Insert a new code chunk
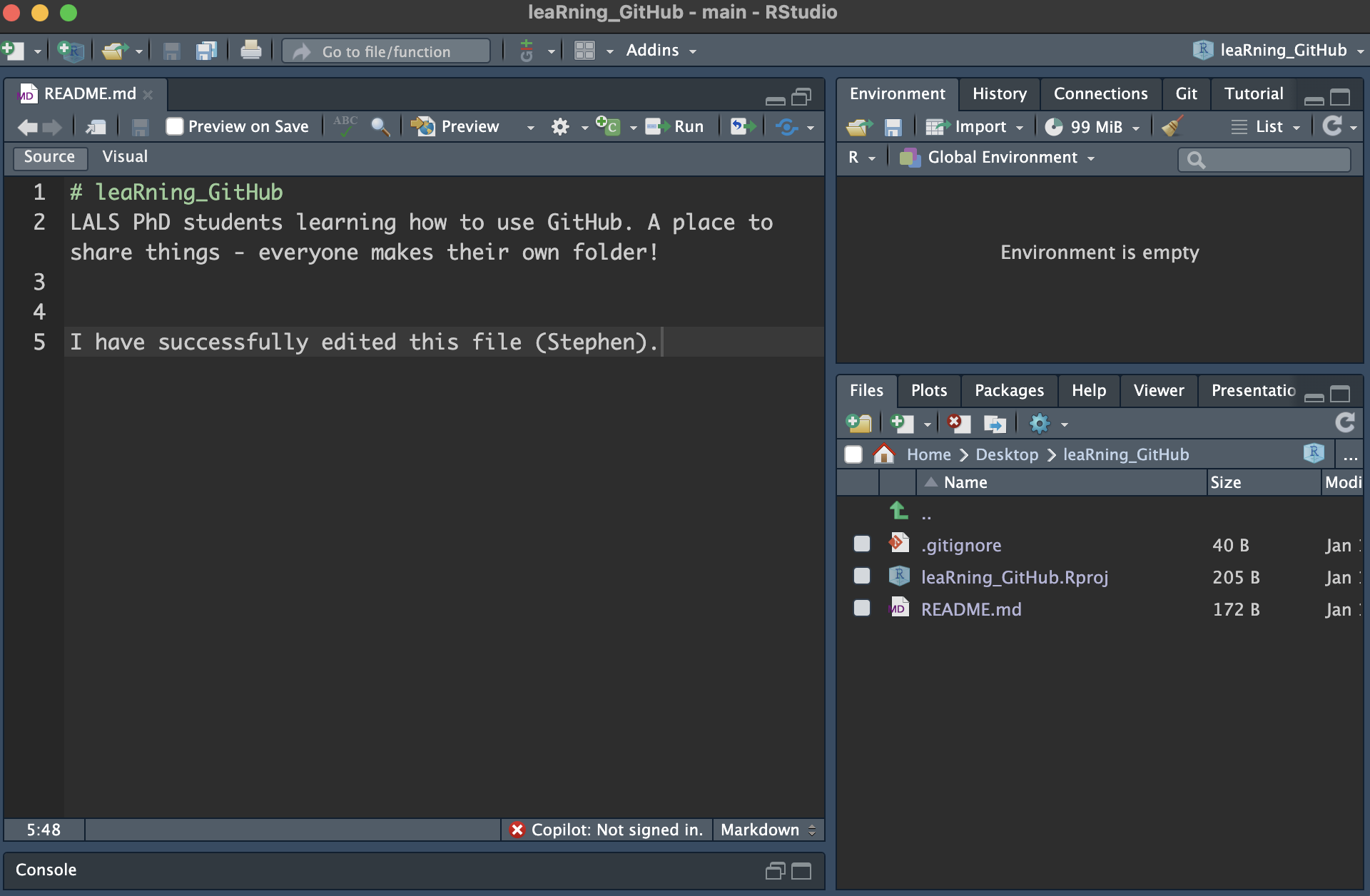Screen dimensions: 1370x896 pos(608,126)
